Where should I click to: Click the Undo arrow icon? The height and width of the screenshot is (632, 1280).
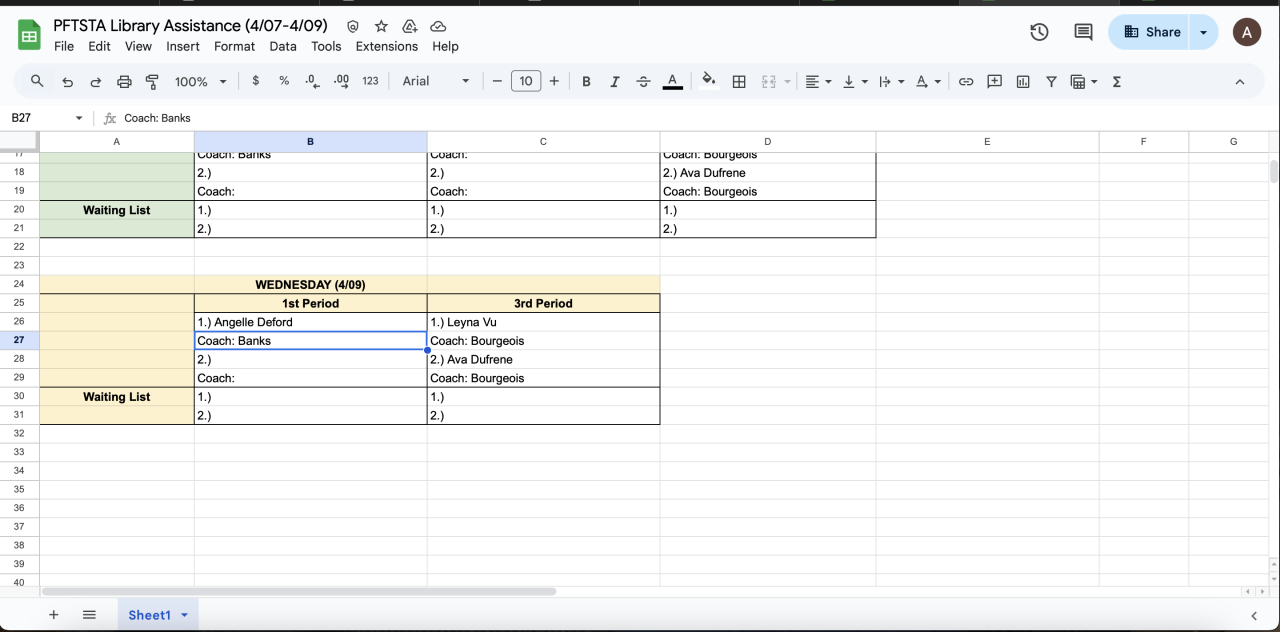tap(67, 82)
